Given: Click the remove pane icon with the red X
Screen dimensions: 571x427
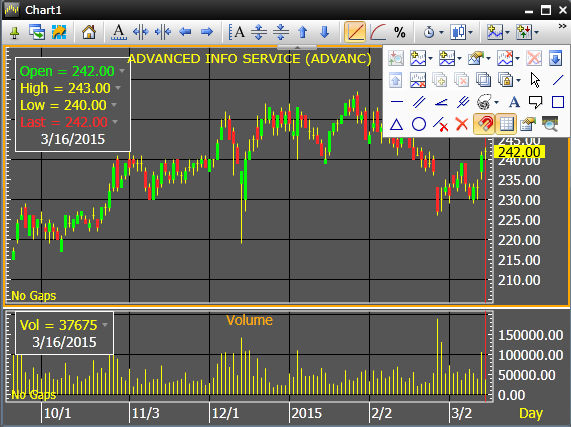Looking at the screenshot, I should tap(418, 80).
